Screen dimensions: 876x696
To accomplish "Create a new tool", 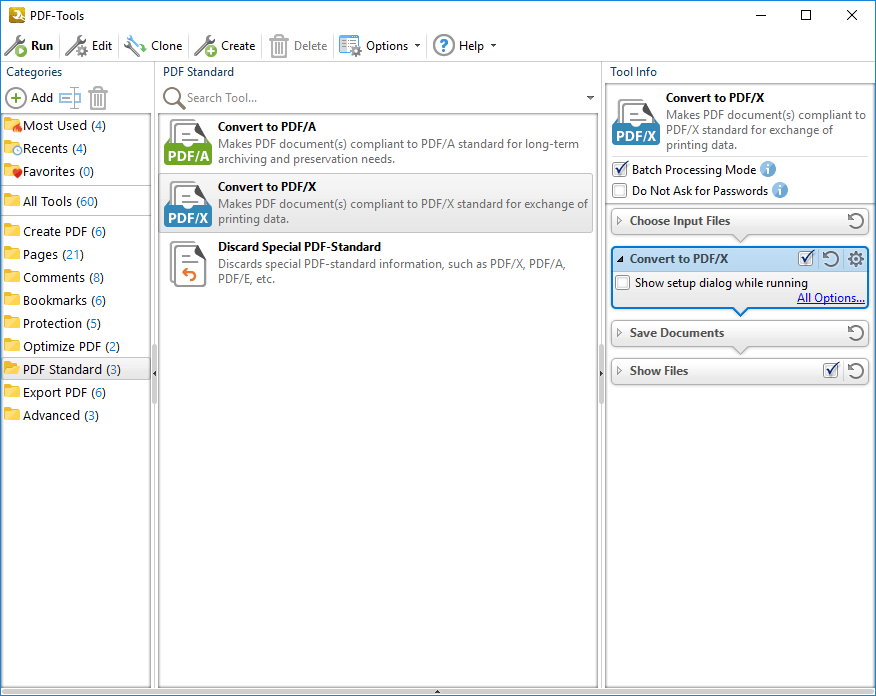I will pyautogui.click(x=225, y=46).
